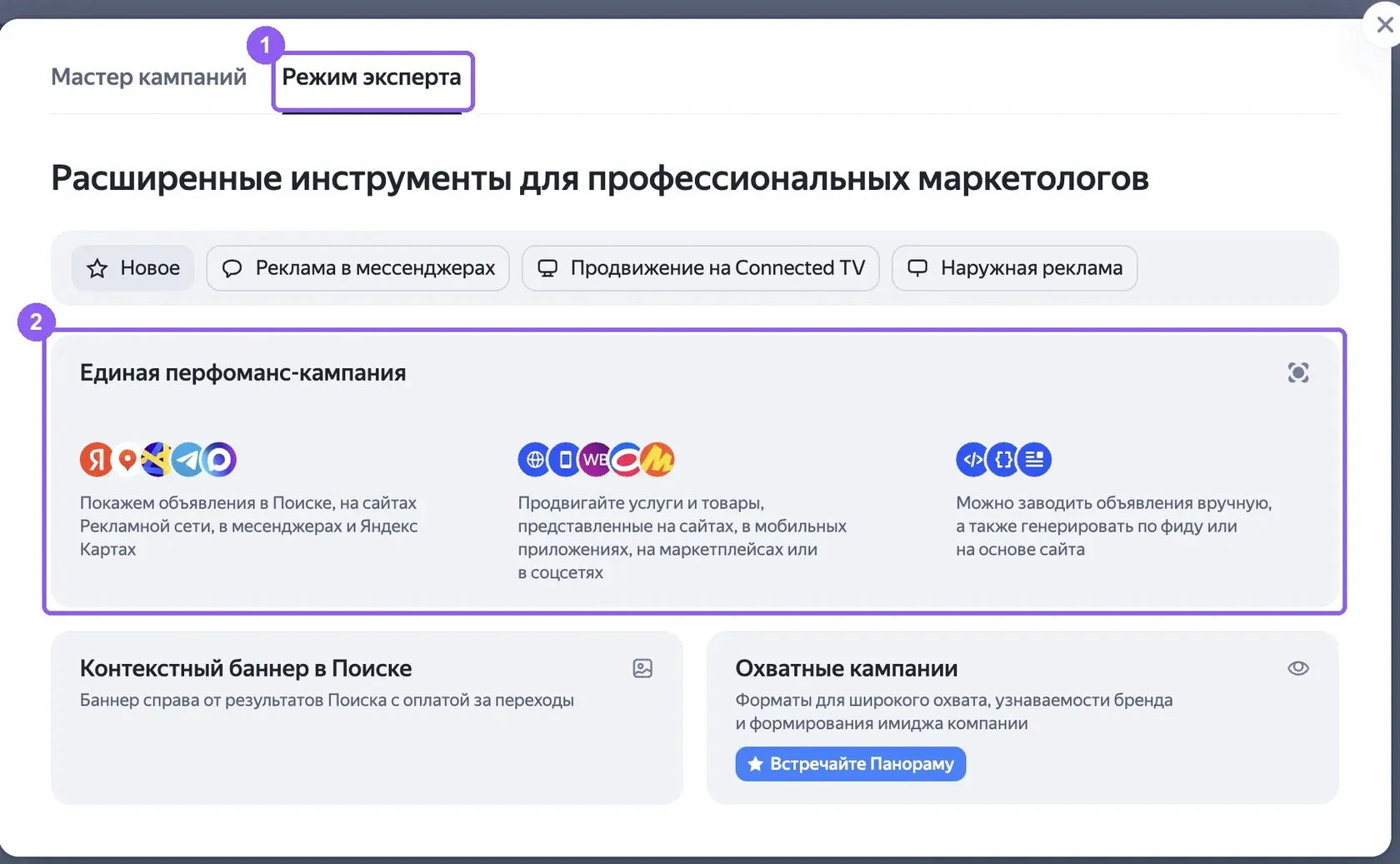1400x864 pixels.
Task: Filter by Реклама в мессенджерах
Action: point(357,268)
